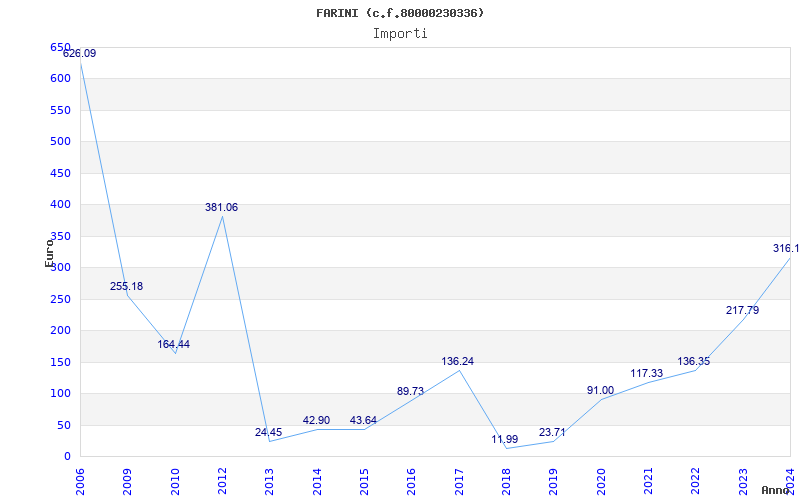
Task: Click the 43.64 data label
Action: coord(363,421)
